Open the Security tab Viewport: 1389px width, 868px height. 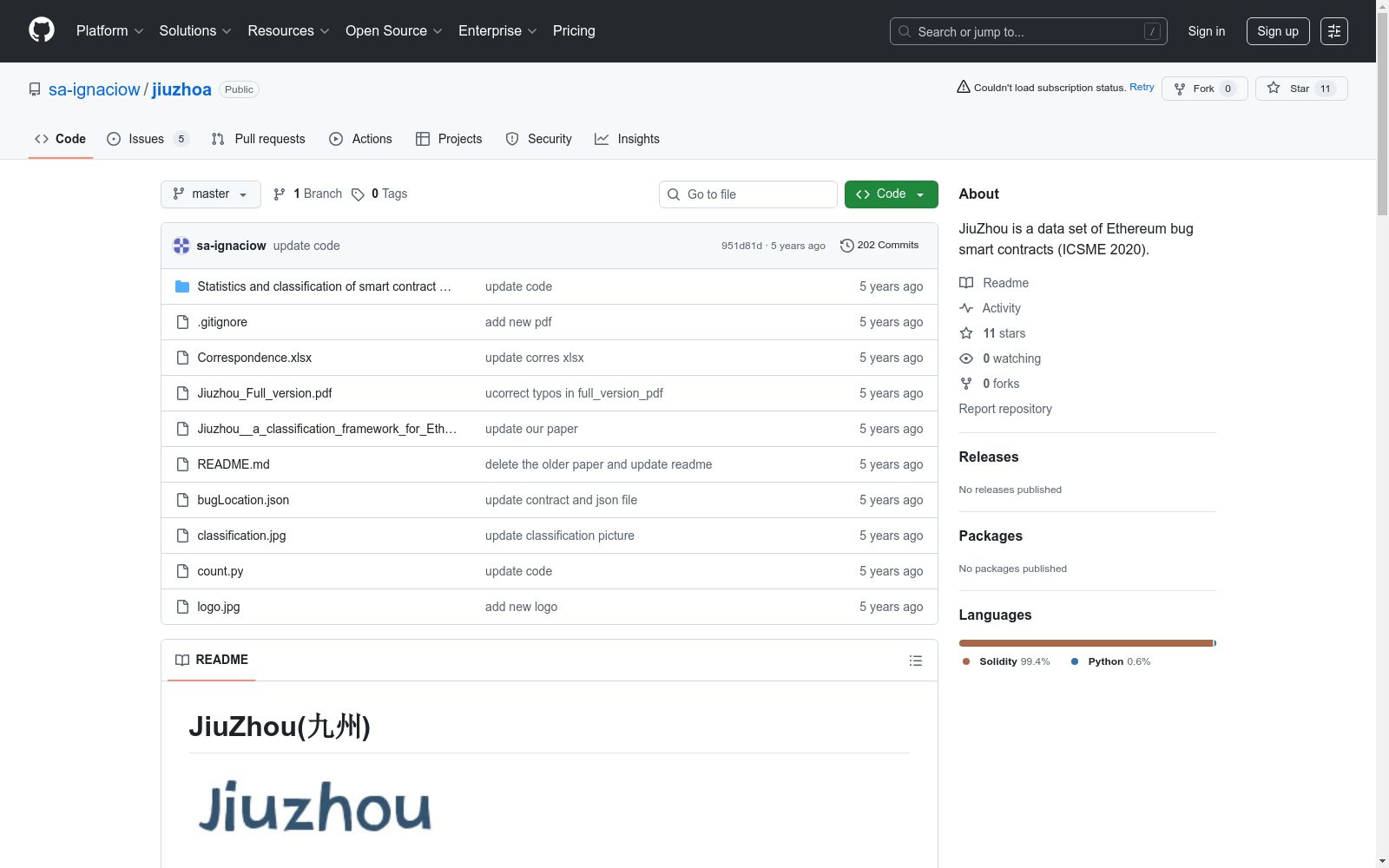point(539,139)
